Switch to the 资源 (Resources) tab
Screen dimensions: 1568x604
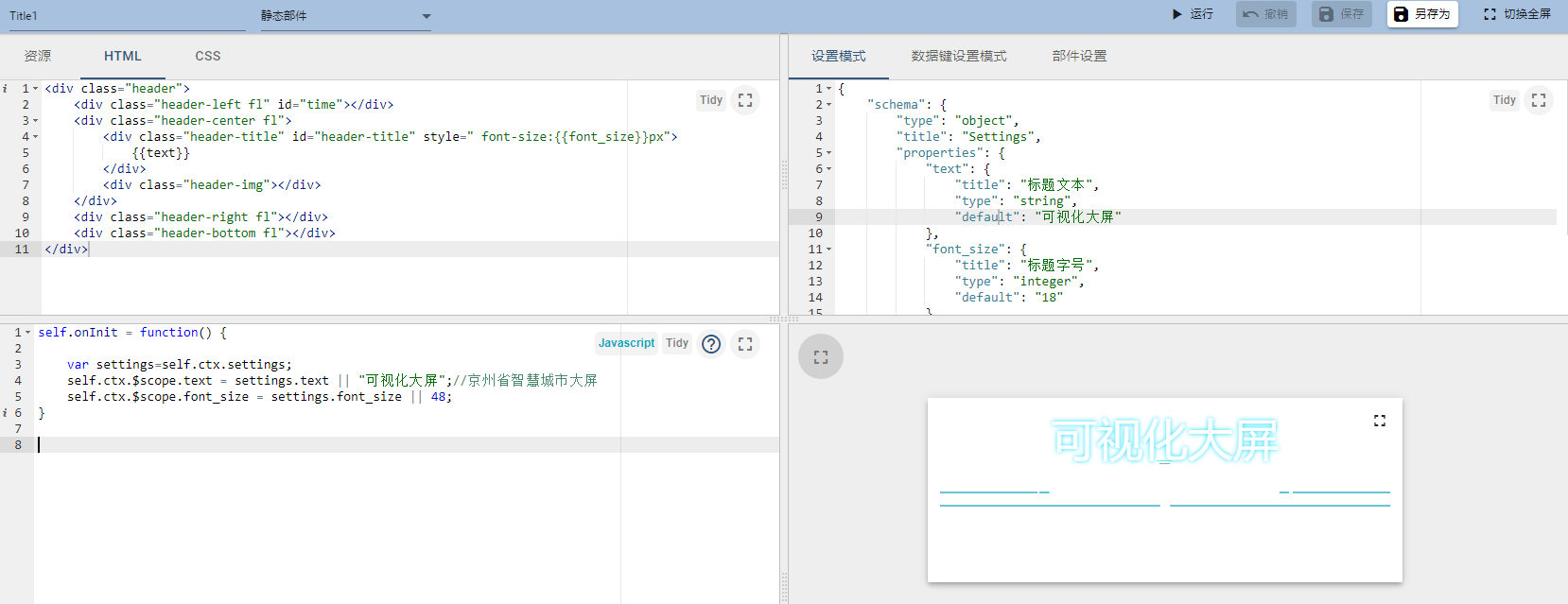pos(38,57)
